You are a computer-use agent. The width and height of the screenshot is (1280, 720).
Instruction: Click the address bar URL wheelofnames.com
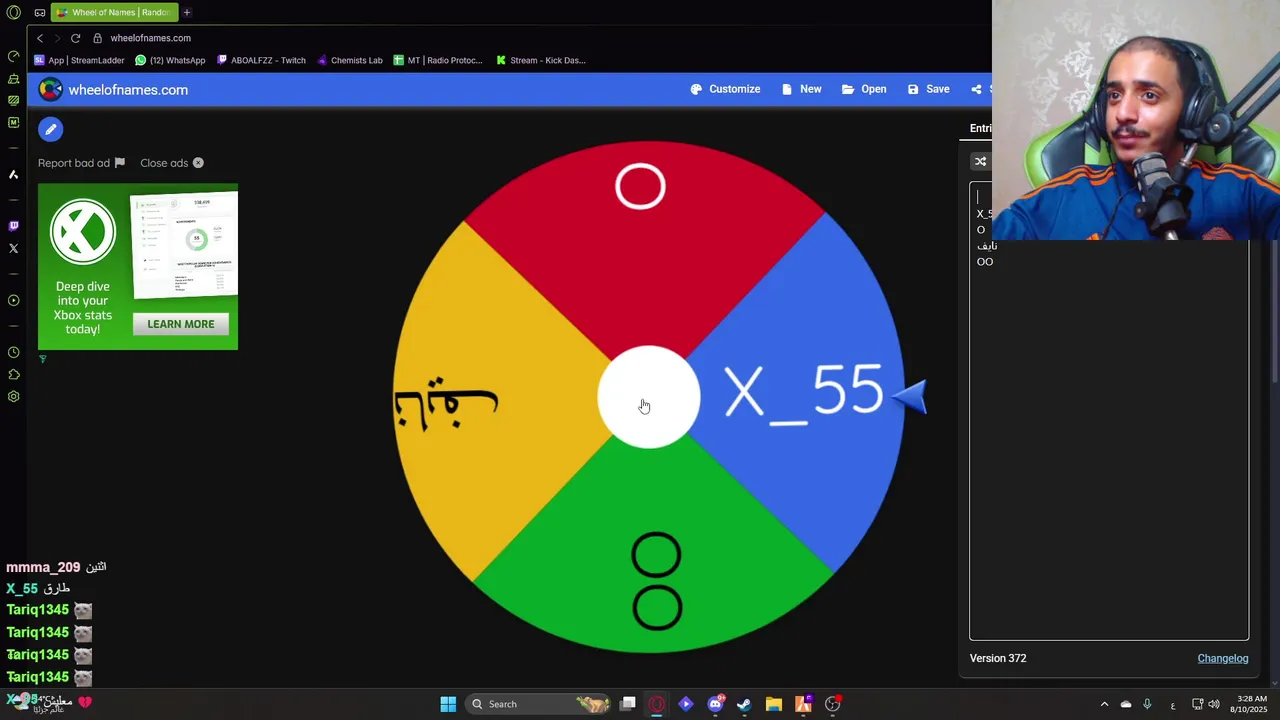(151, 38)
